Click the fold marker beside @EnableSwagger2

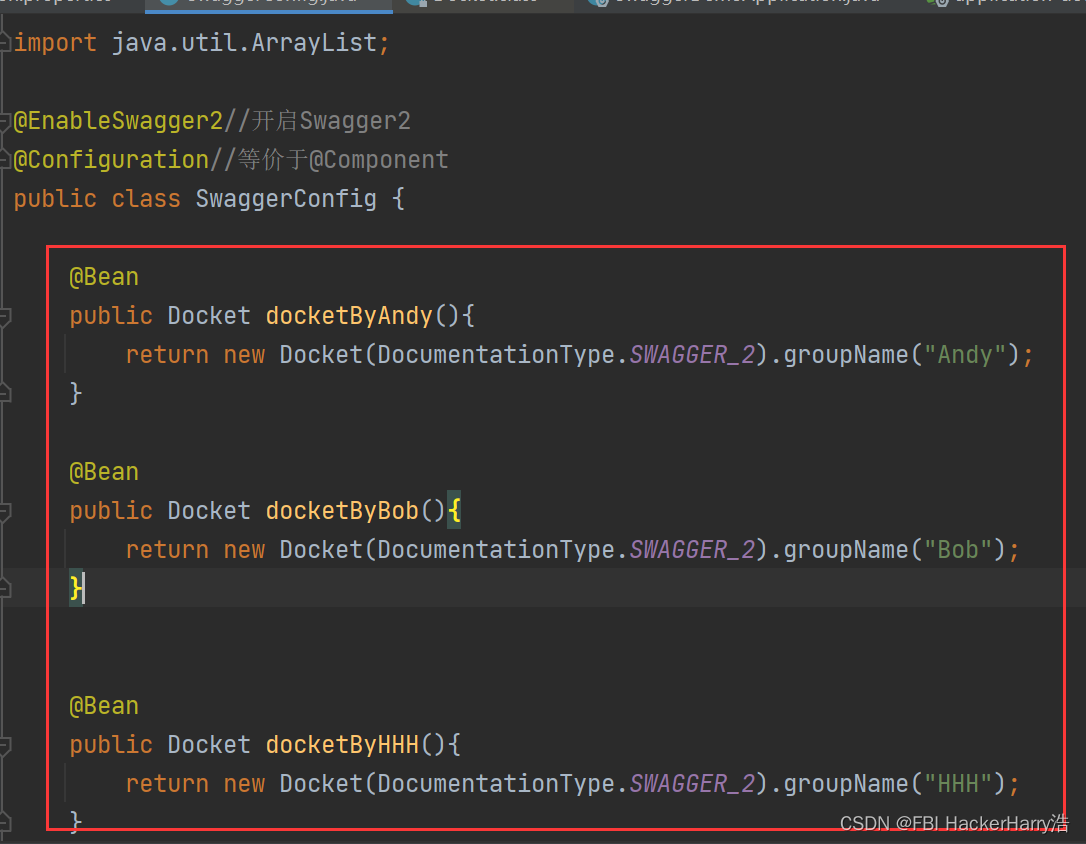[4, 122]
